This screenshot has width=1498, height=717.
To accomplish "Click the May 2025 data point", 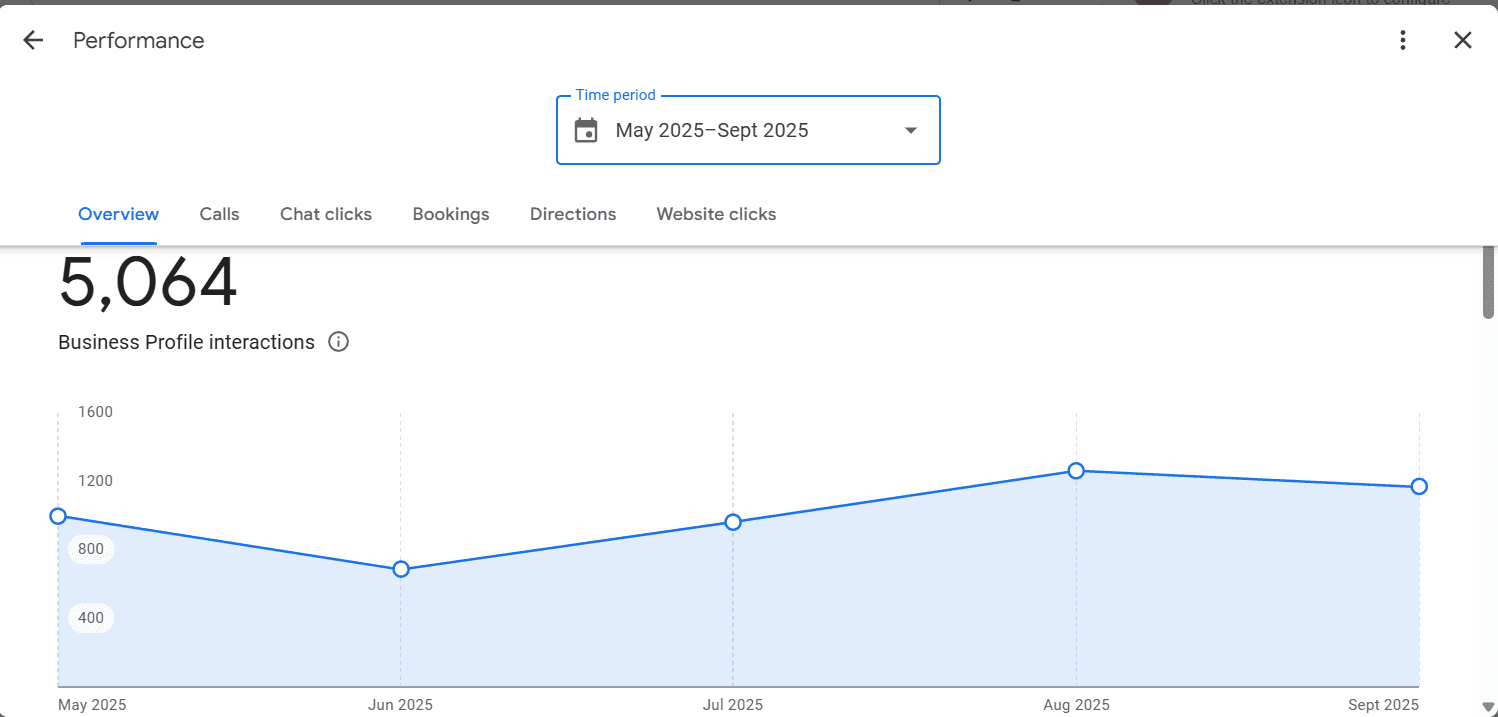I will coord(58,516).
